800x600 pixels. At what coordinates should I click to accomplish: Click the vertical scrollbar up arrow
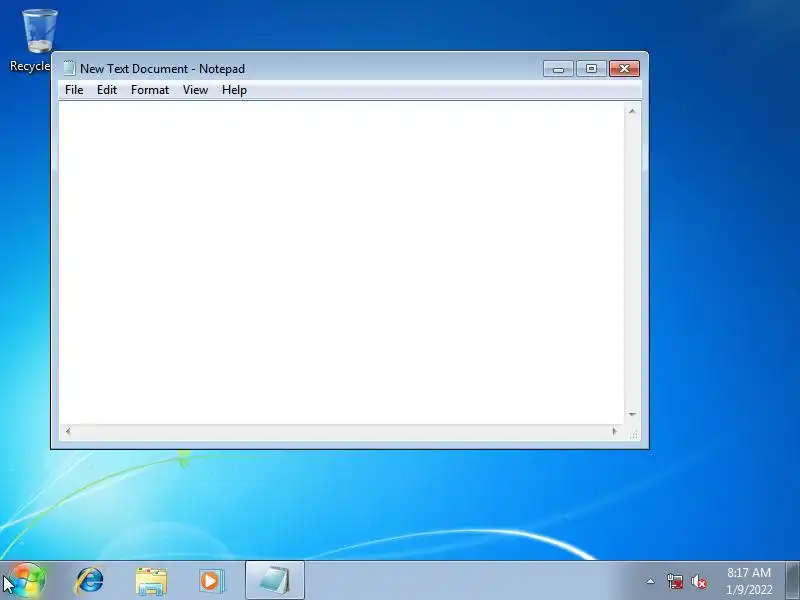coord(632,111)
